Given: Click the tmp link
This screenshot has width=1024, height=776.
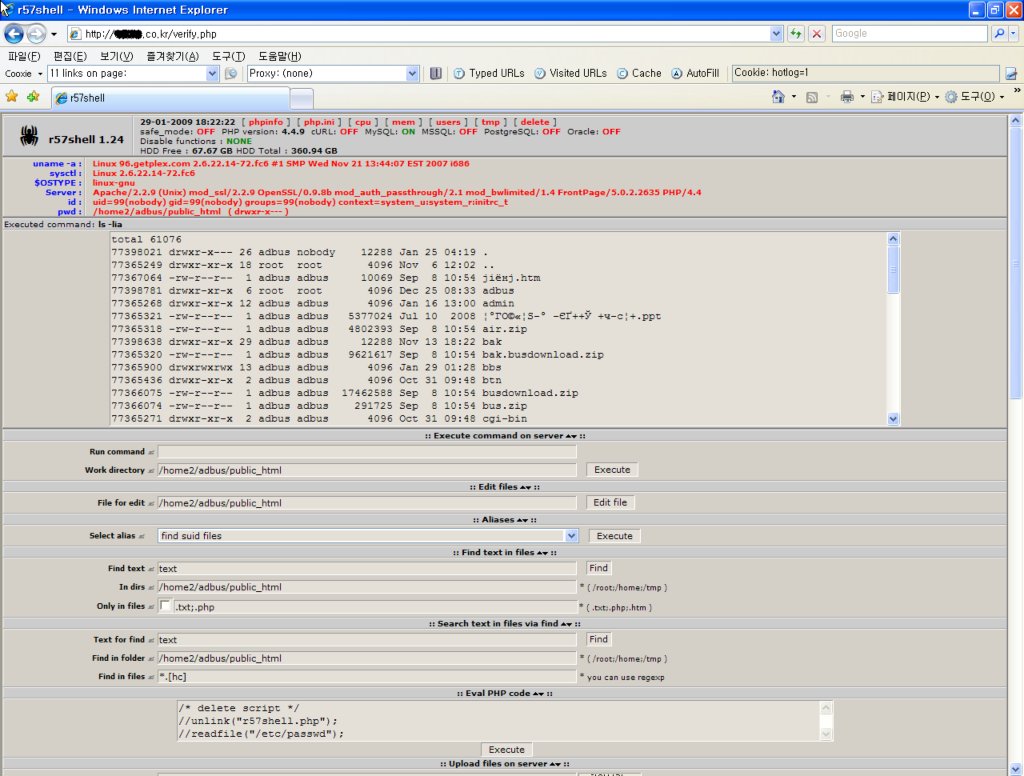Looking at the screenshot, I should click(490, 122).
